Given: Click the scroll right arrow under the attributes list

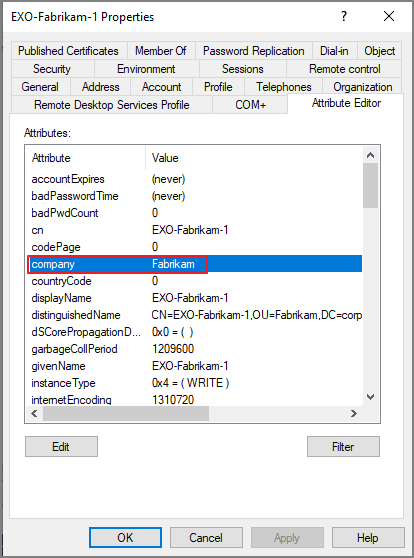Looking at the screenshot, I should tap(354, 414).
